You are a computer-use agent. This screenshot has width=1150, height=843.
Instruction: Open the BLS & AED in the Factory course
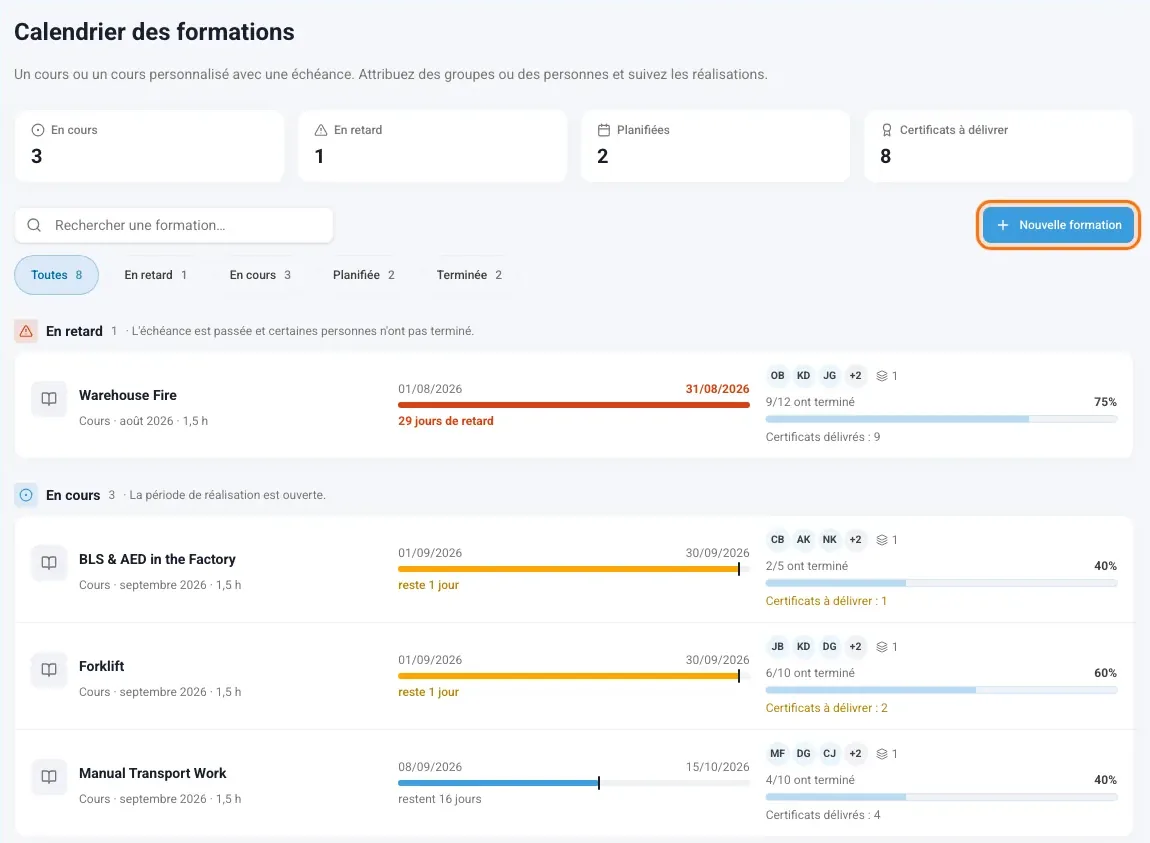coord(157,560)
